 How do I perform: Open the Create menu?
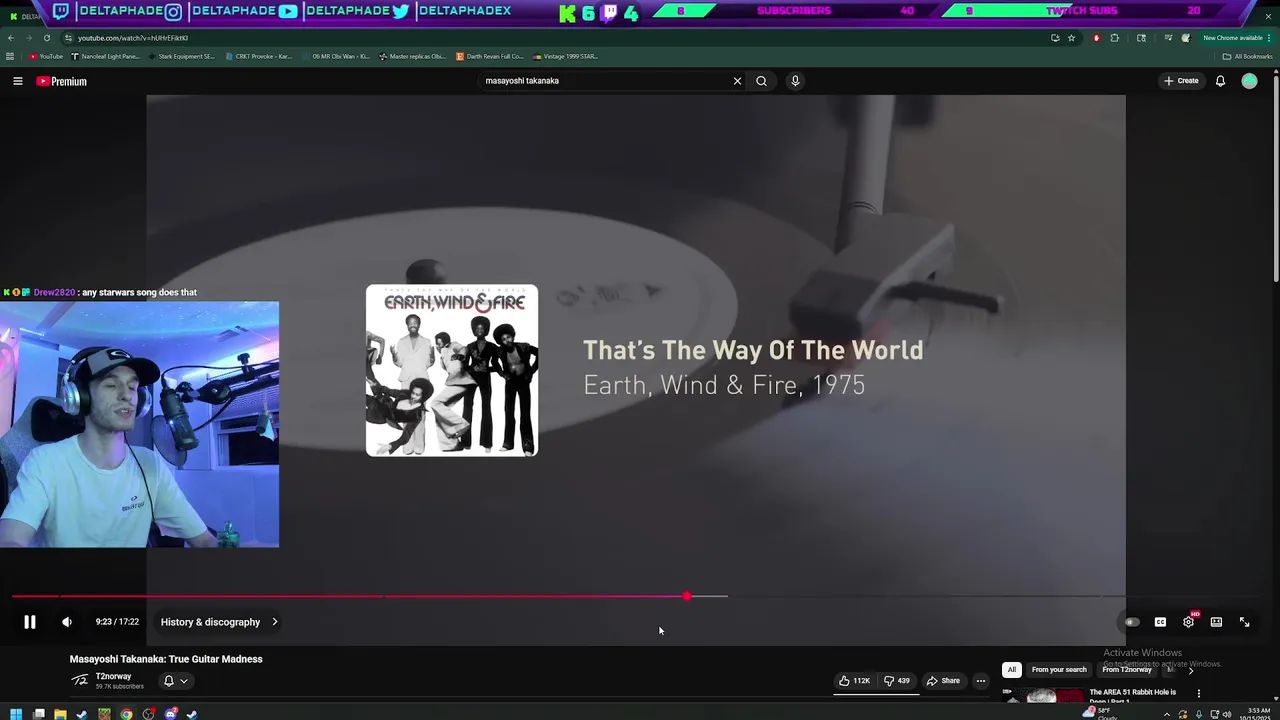[x=1181, y=81]
